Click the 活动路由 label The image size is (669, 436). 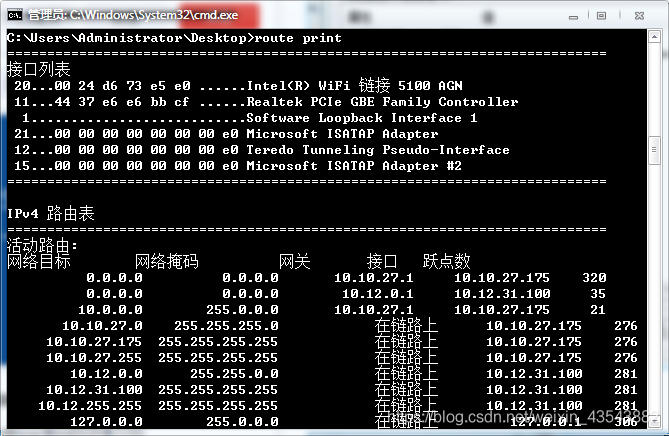pos(41,246)
